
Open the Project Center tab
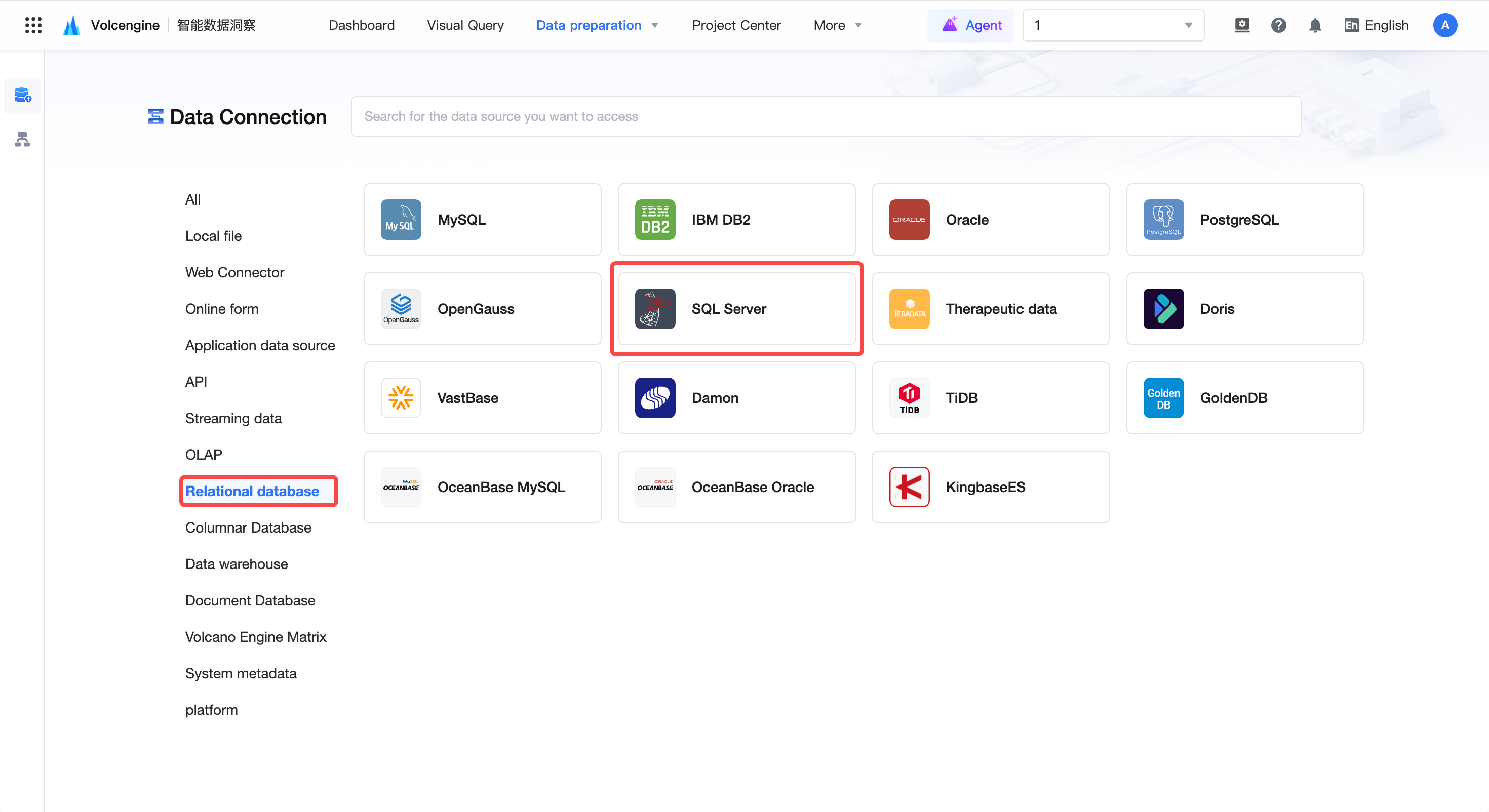click(x=736, y=25)
